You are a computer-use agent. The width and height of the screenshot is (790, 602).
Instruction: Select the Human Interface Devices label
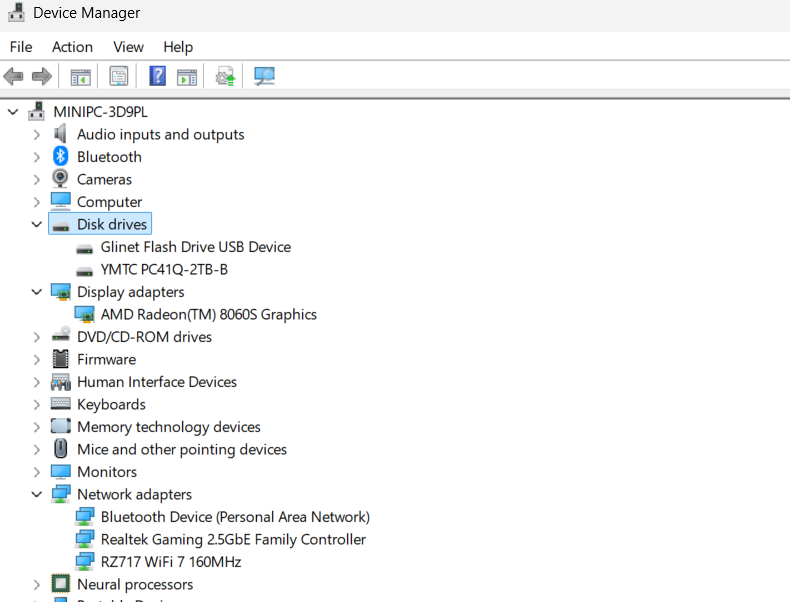[157, 382]
